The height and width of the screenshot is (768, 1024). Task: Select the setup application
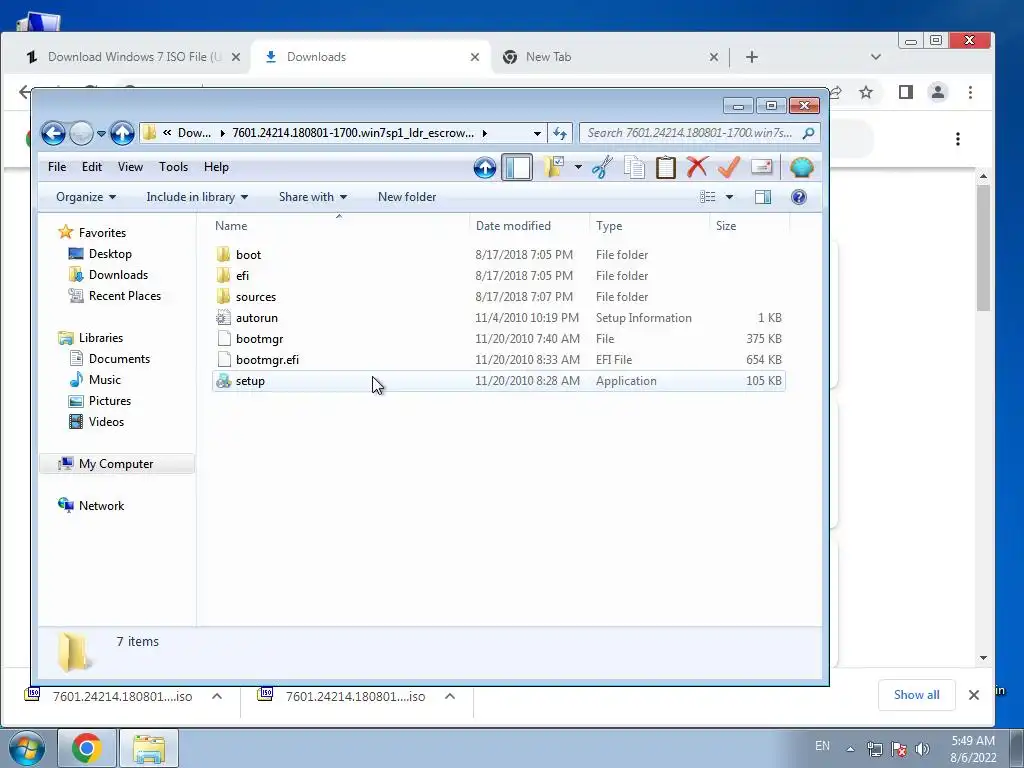(x=499, y=381)
